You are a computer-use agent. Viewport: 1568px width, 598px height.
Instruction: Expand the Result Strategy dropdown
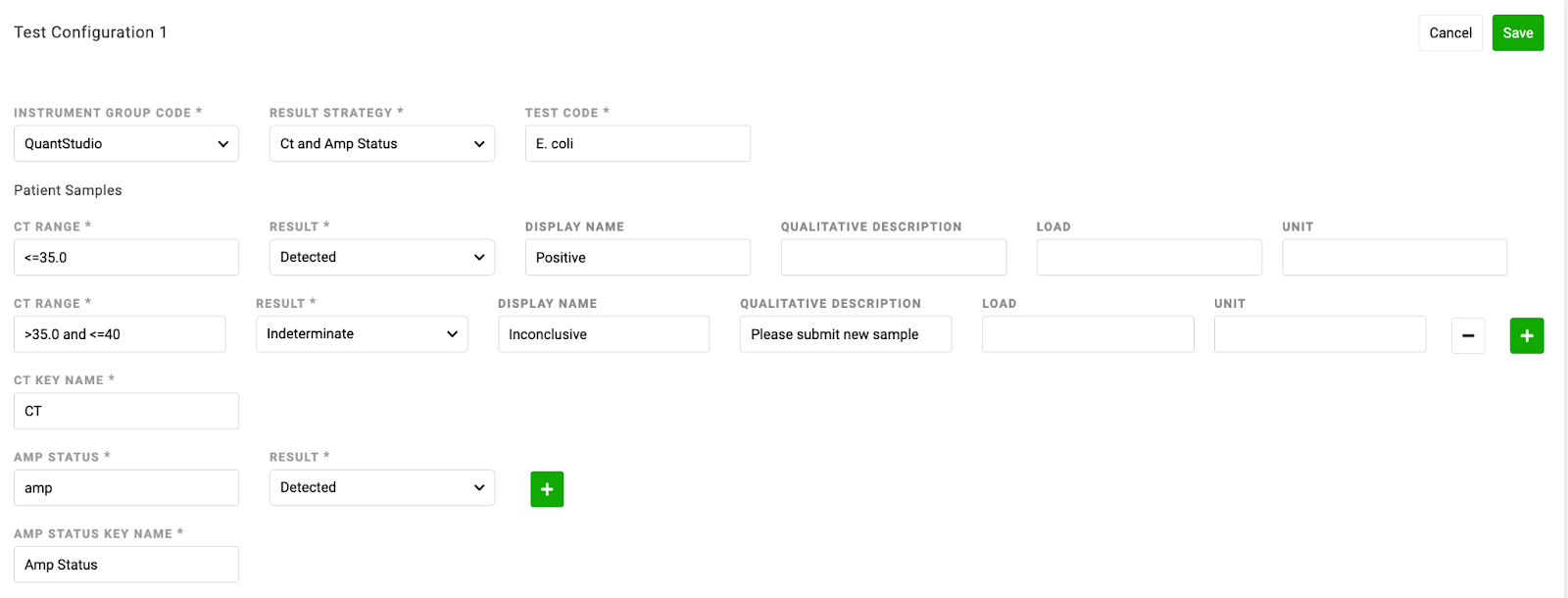point(382,143)
